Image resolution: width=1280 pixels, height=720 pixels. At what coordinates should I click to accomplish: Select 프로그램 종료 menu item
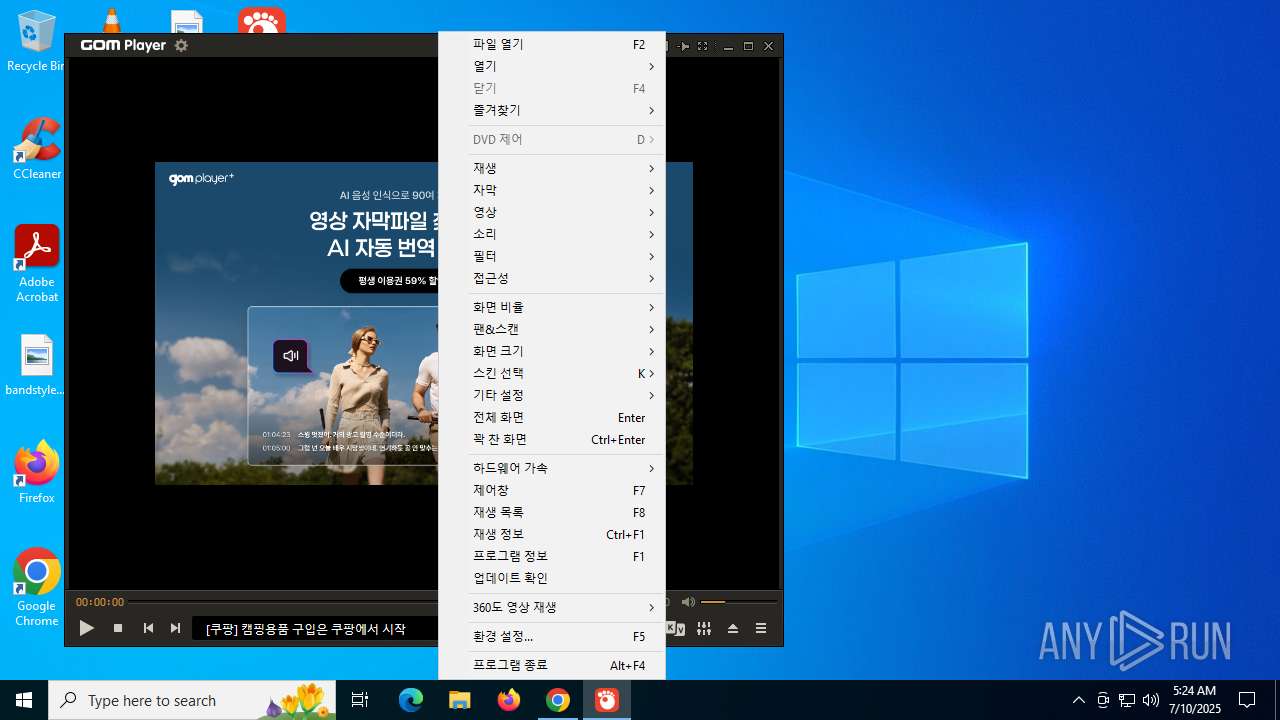click(552, 665)
